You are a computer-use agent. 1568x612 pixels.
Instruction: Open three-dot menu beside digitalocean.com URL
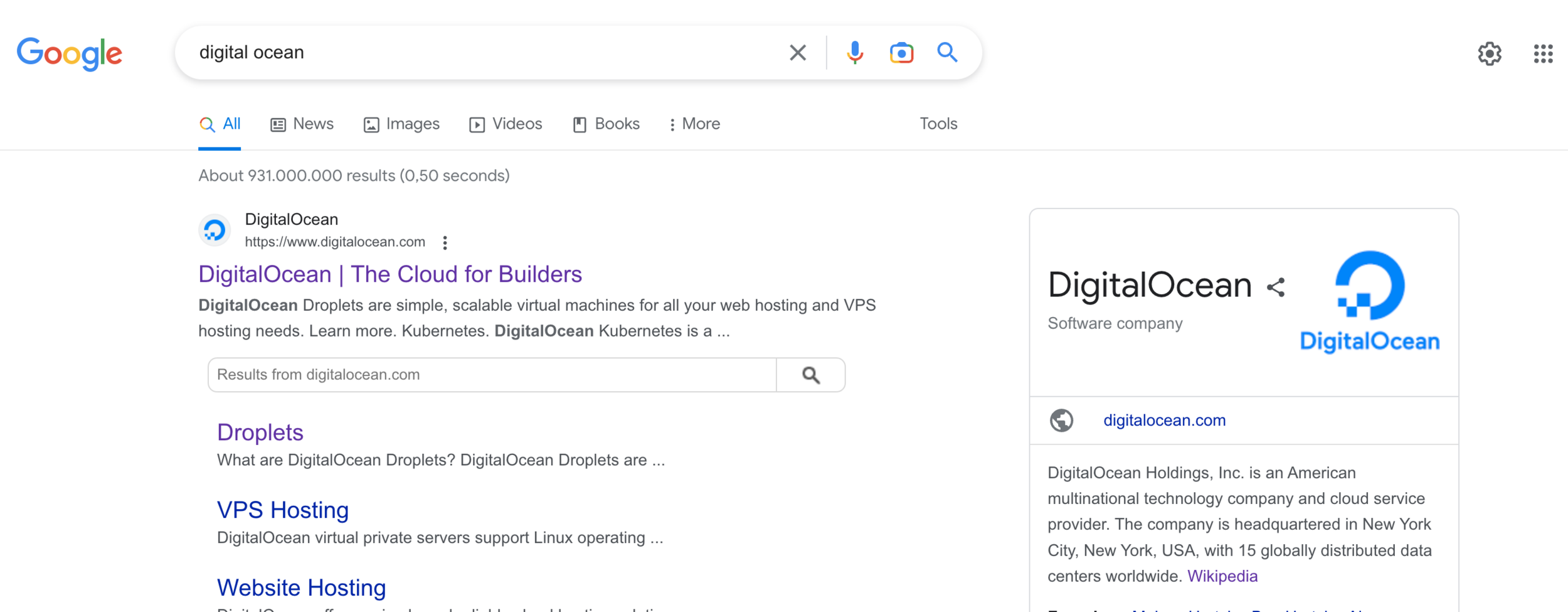(445, 243)
